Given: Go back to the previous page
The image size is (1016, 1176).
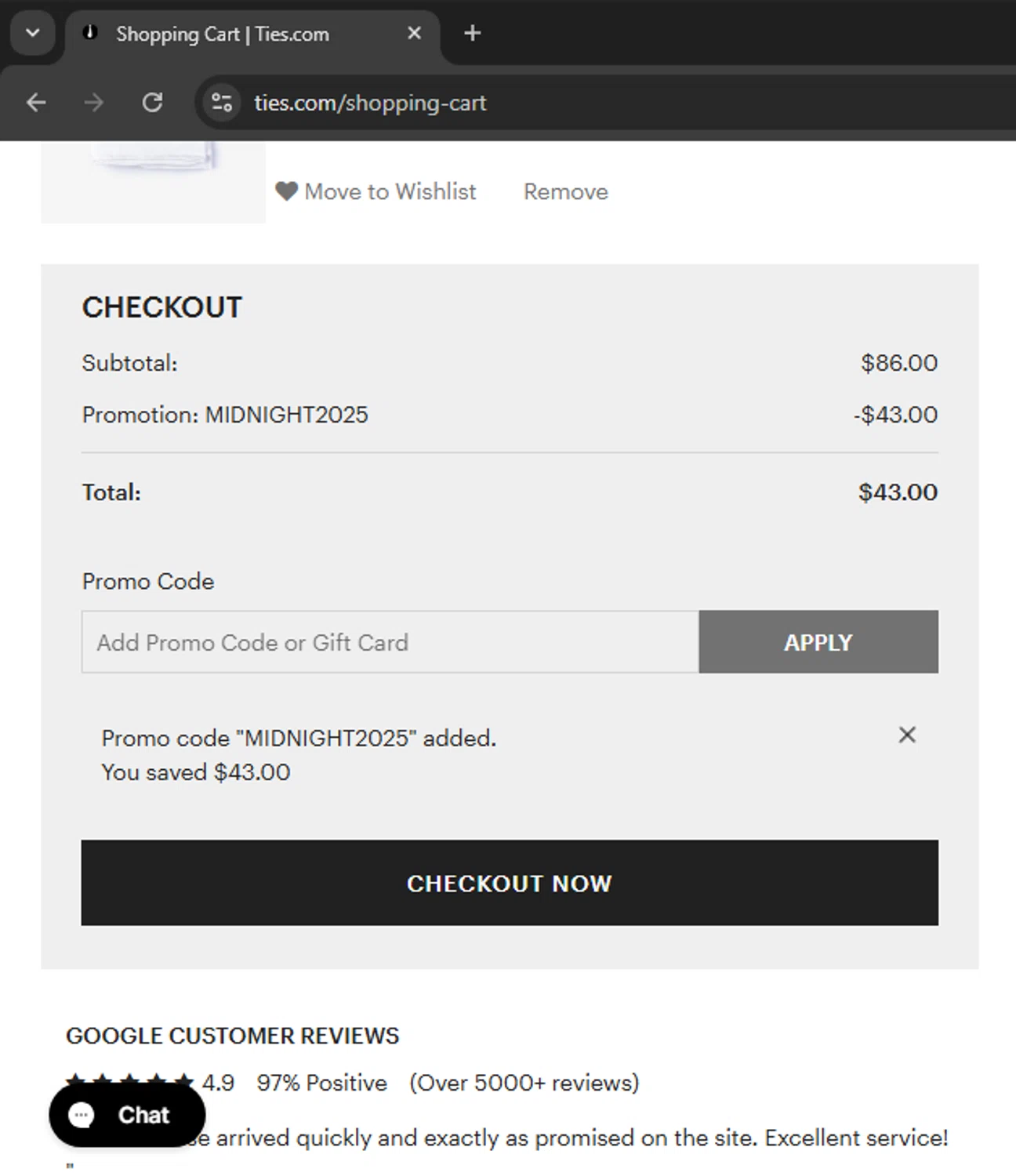Looking at the screenshot, I should 36,103.
